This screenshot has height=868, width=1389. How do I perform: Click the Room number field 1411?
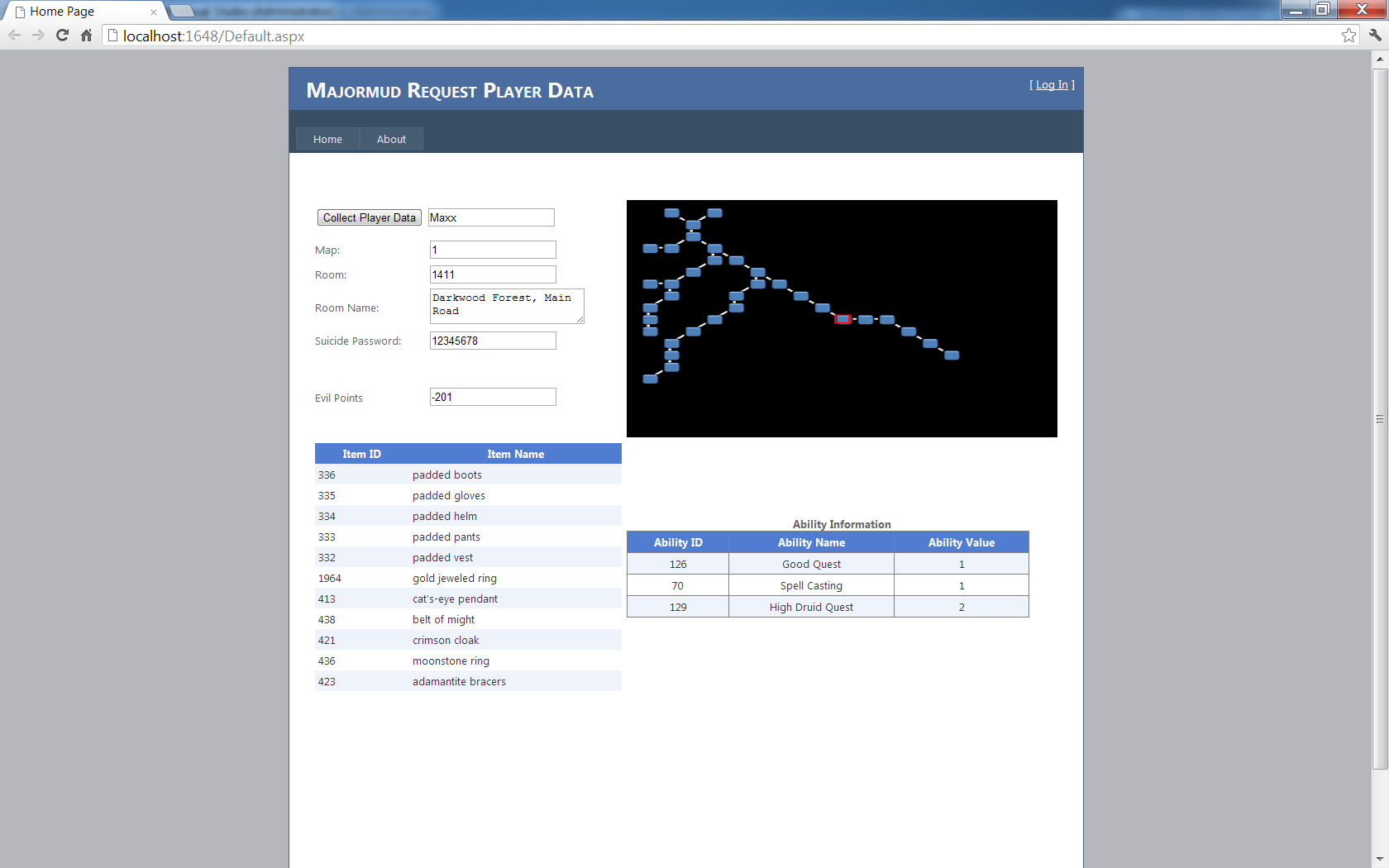(x=493, y=274)
